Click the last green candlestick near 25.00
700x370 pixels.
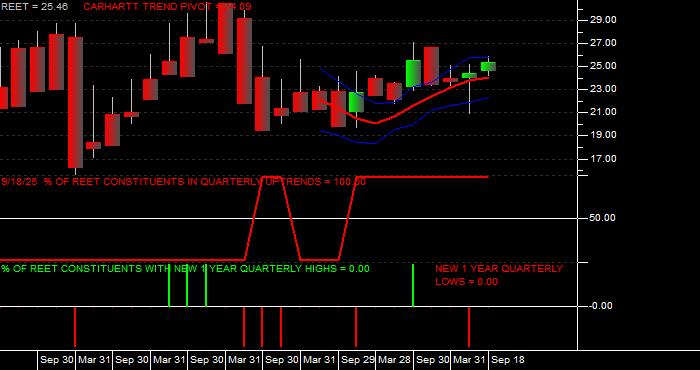[488, 67]
